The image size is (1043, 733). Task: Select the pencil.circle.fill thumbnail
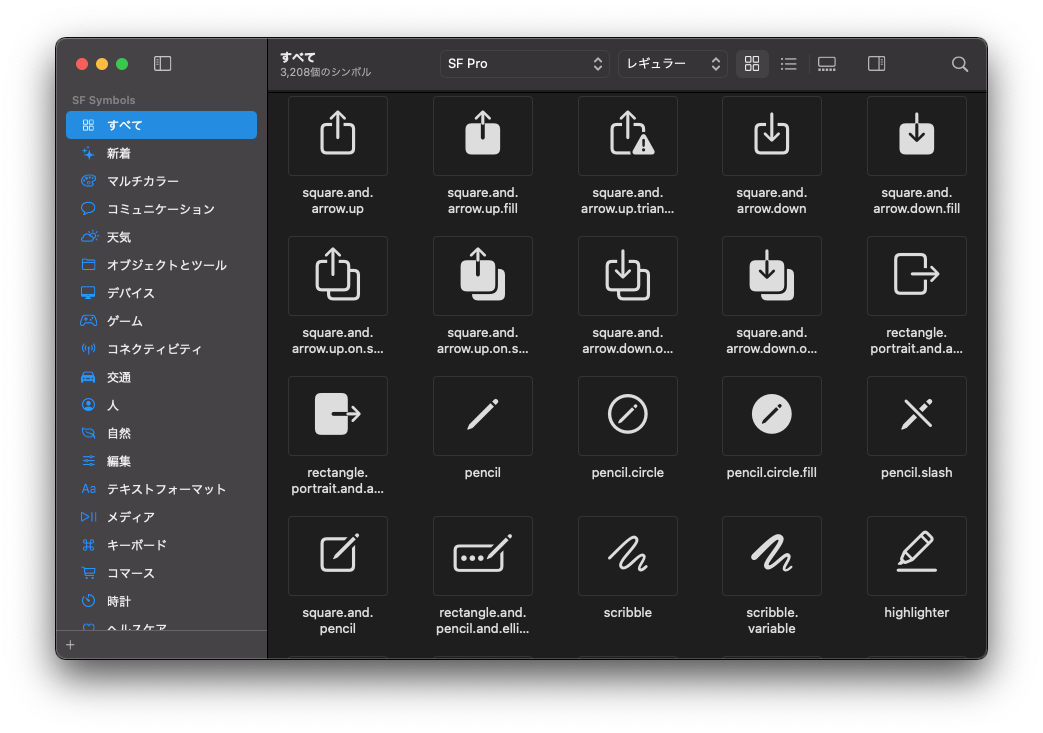pos(771,416)
